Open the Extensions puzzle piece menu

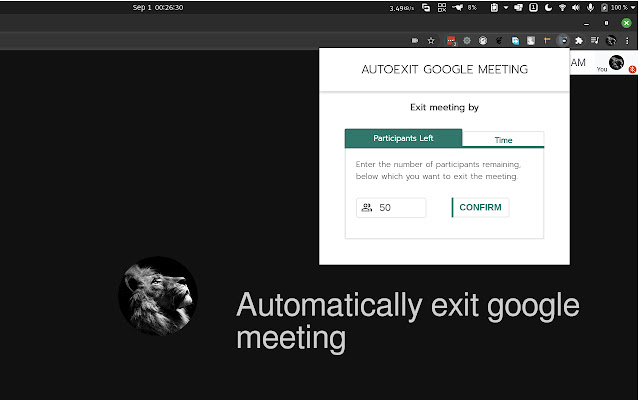(x=579, y=40)
